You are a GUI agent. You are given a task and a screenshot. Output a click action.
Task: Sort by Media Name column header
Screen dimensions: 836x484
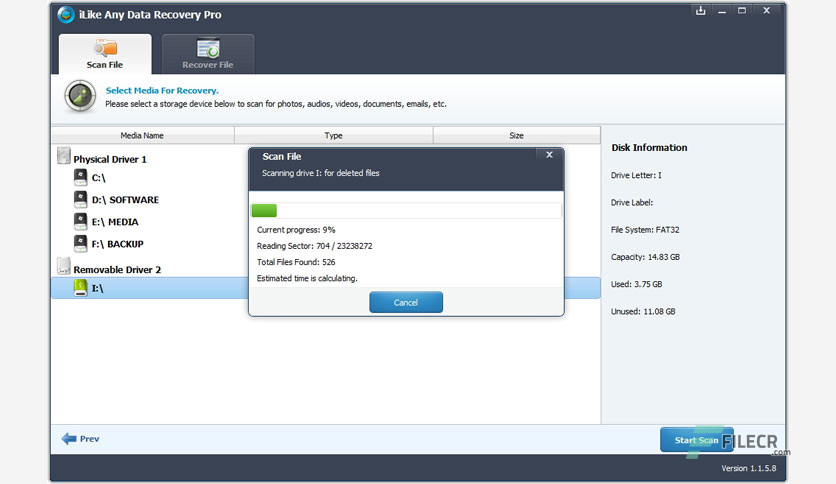pos(142,135)
